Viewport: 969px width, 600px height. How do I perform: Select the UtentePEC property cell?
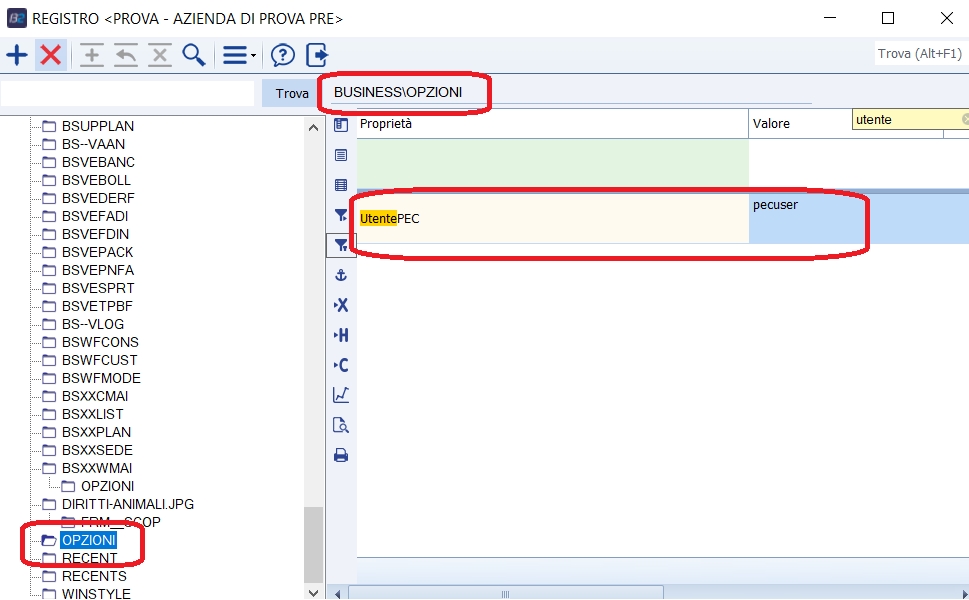(552, 219)
